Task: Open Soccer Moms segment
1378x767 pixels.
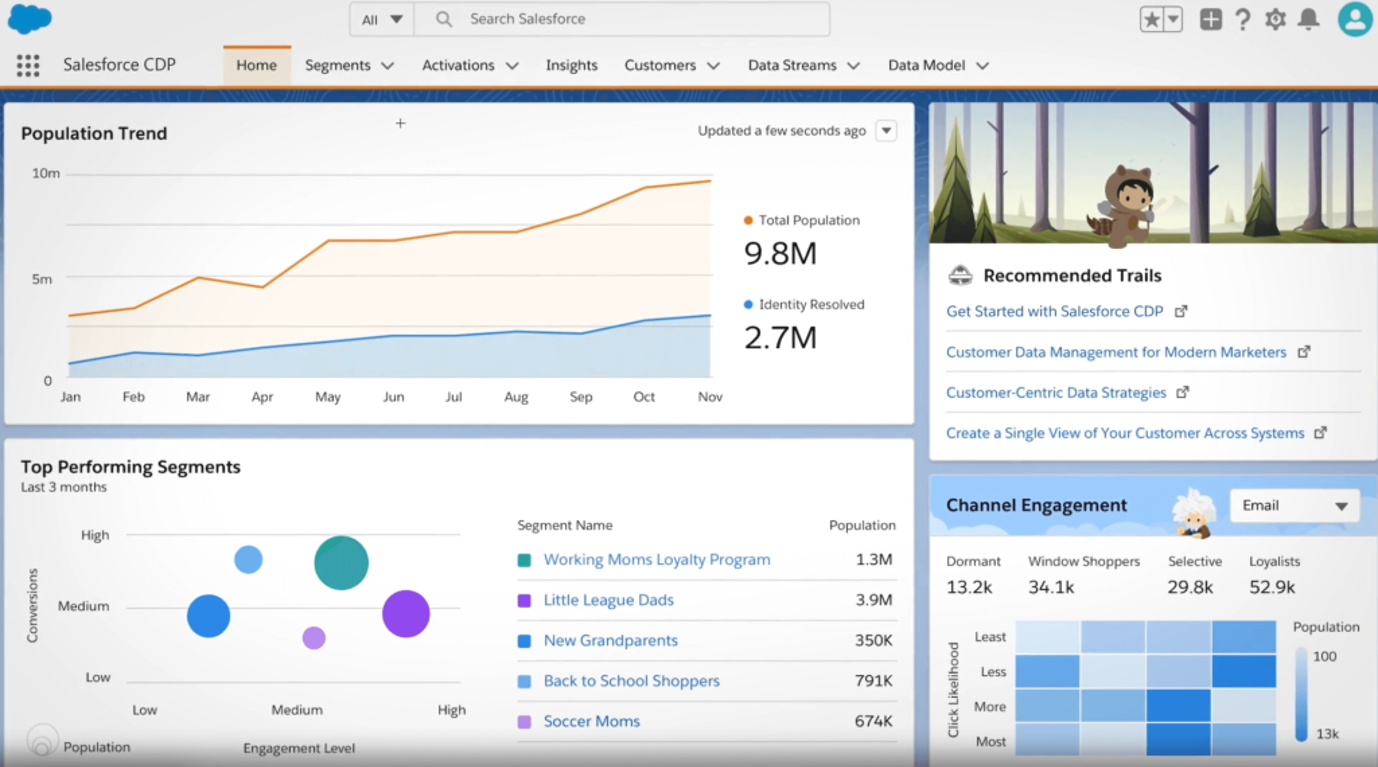Action: click(x=592, y=721)
